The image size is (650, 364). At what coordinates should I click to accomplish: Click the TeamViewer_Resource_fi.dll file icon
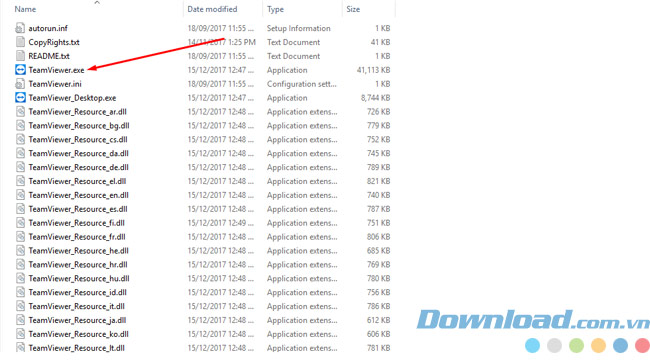click(20, 223)
